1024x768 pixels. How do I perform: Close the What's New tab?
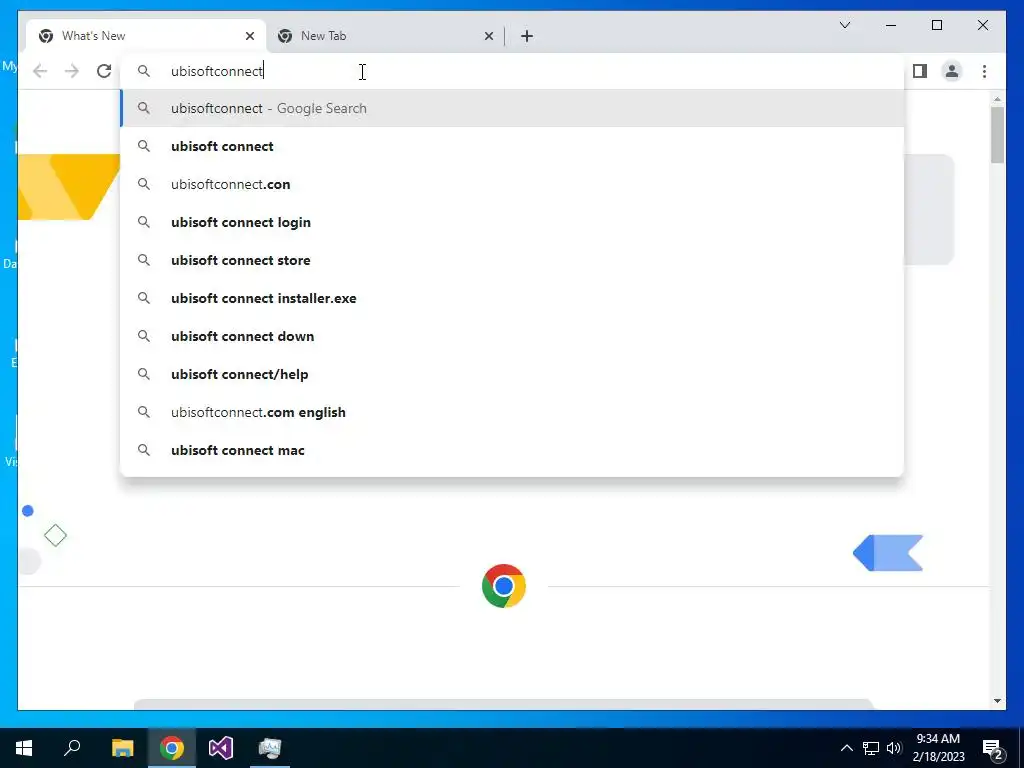coord(249,36)
